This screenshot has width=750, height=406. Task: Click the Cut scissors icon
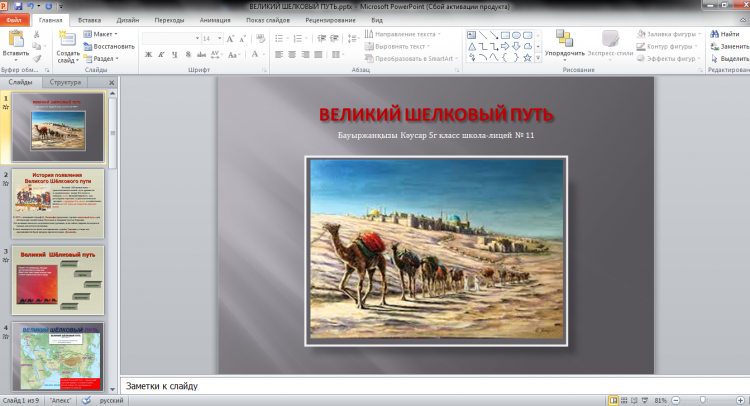click(x=36, y=34)
